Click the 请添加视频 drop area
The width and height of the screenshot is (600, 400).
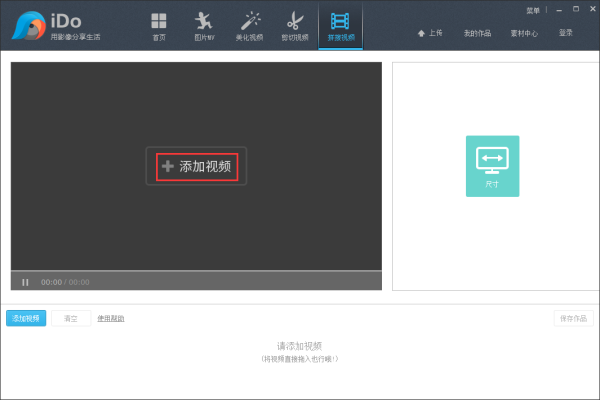(x=300, y=351)
